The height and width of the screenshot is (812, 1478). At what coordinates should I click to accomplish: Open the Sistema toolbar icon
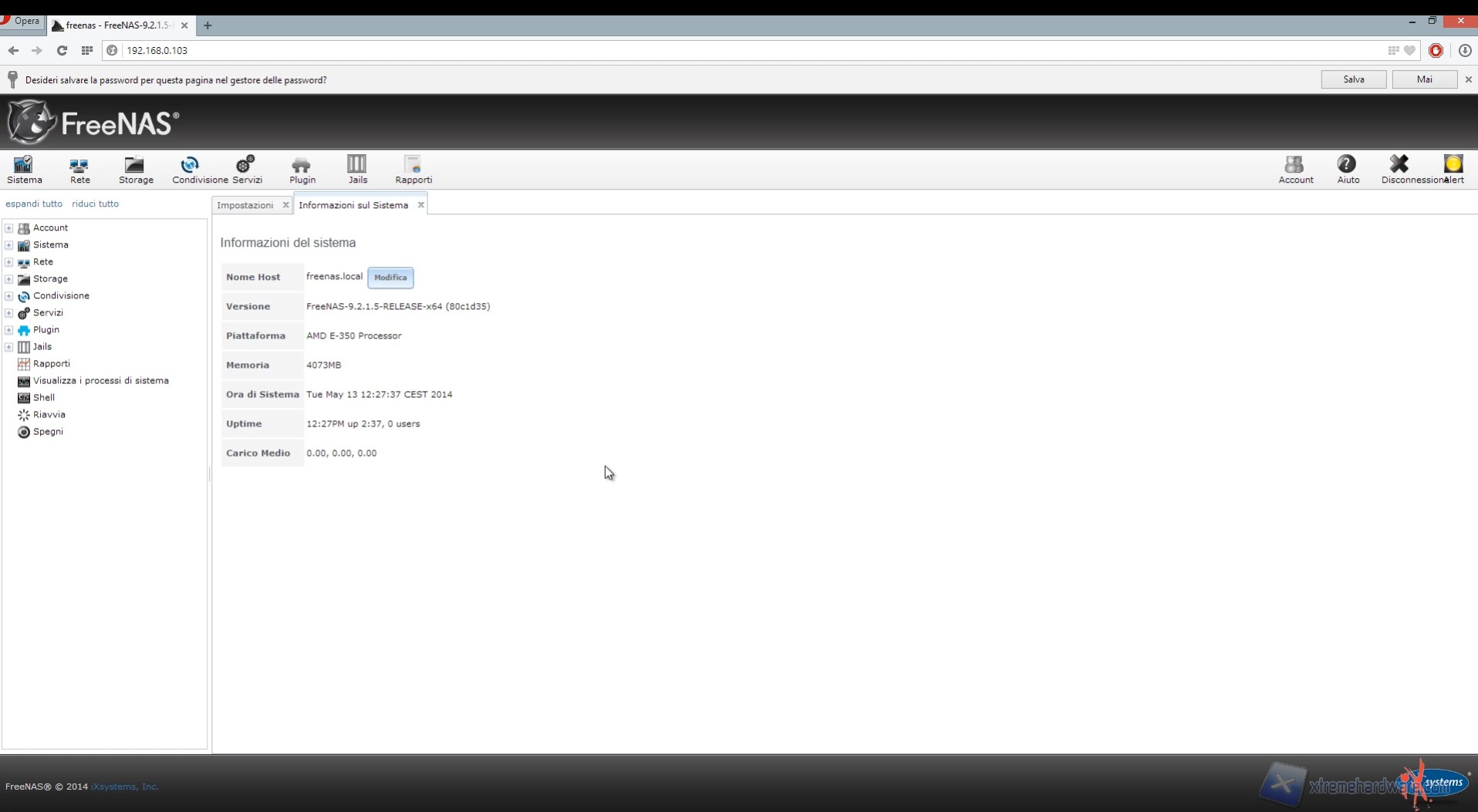tap(24, 169)
